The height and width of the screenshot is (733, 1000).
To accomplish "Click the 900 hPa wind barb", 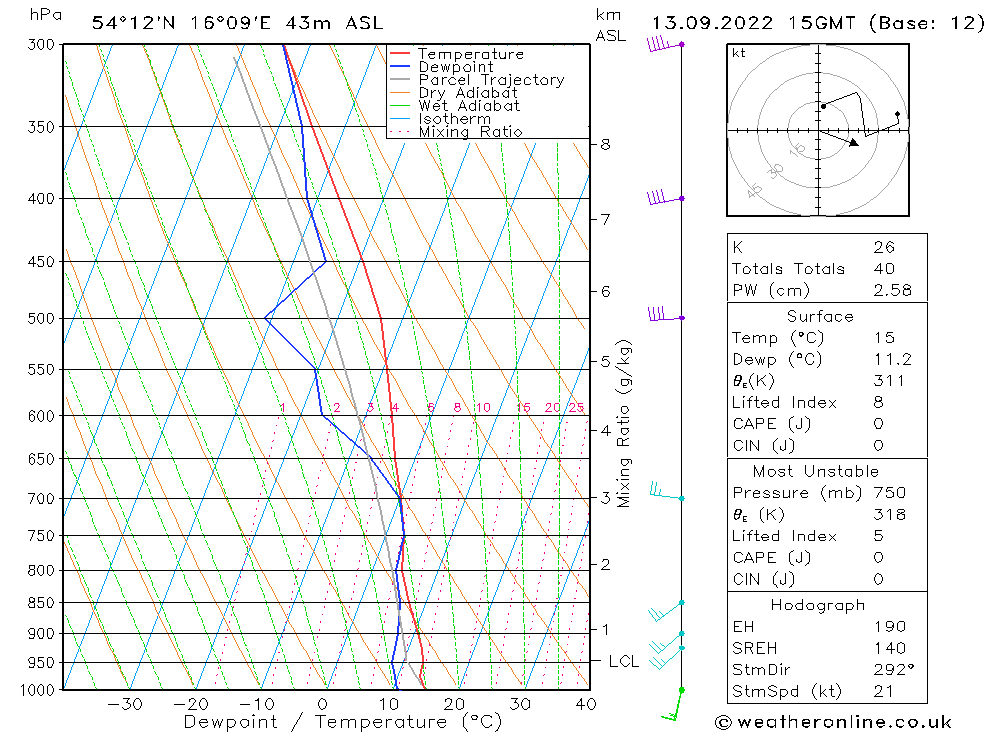I will 666,640.
